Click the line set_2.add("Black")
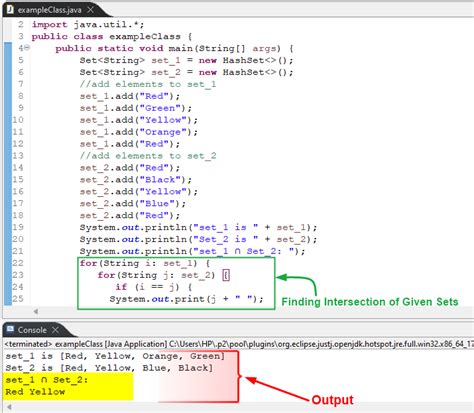This screenshot has height=413, width=474. (136, 180)
